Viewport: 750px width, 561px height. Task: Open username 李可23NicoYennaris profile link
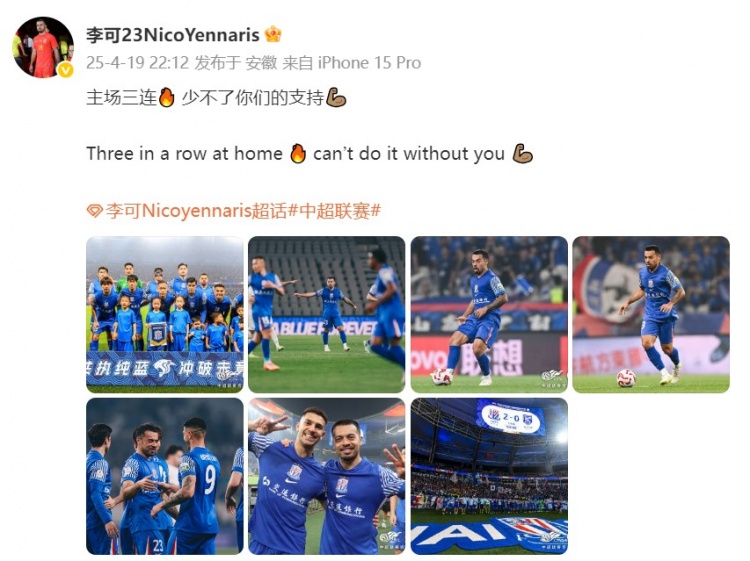coord(173,35)
